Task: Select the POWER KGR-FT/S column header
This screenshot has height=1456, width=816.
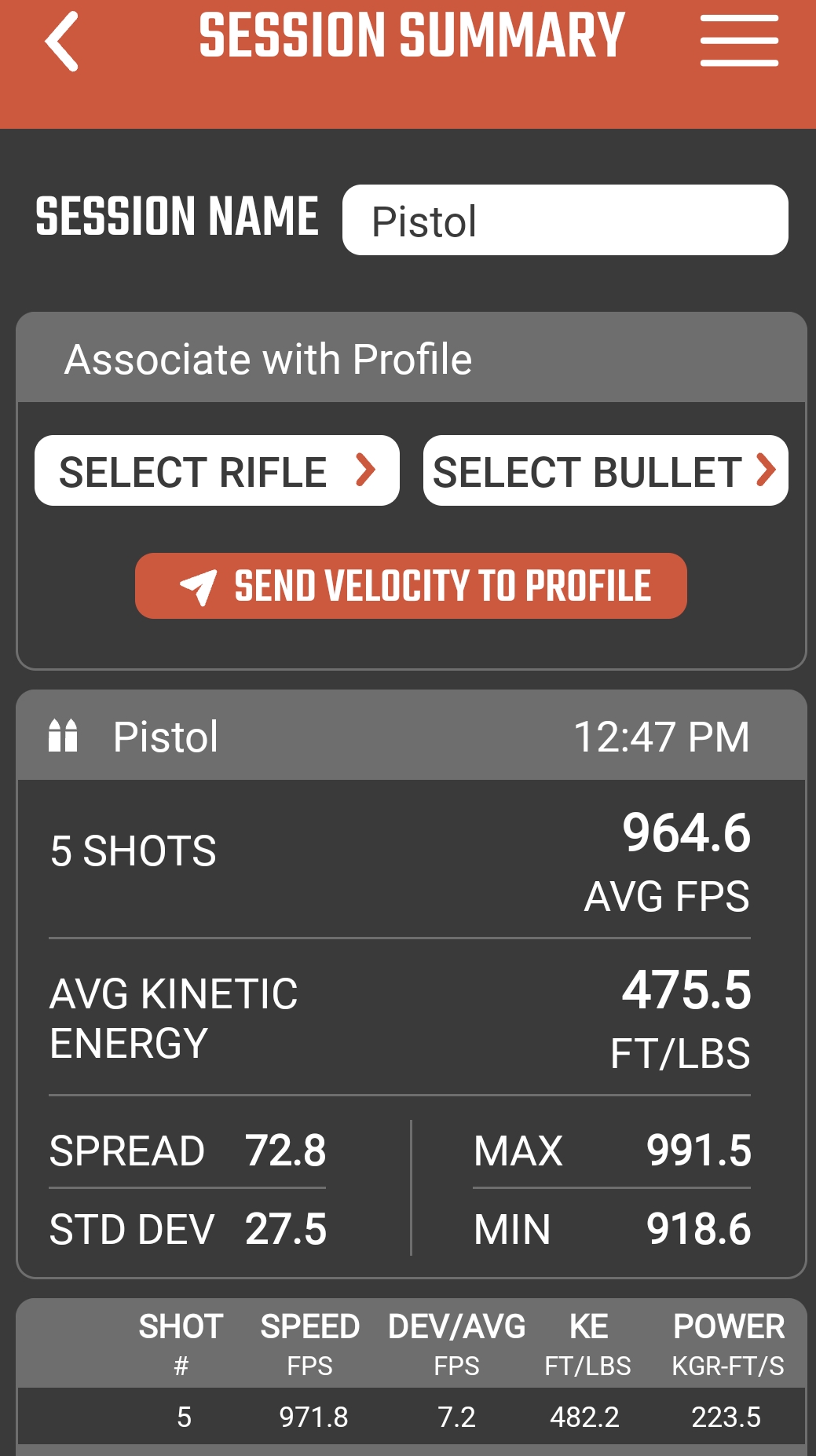Action: click(728, 1344)
